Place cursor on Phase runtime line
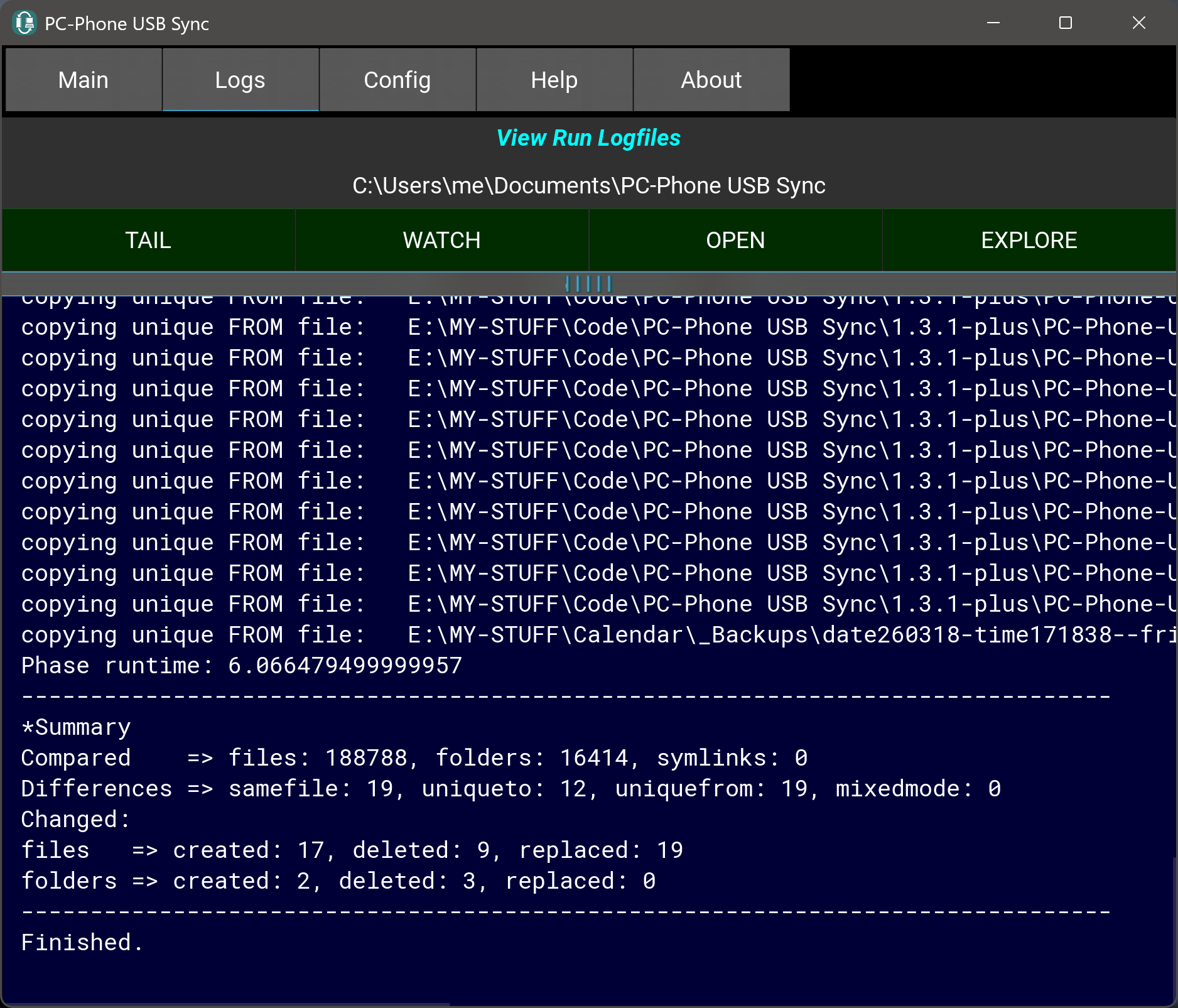 coord(242,666)
